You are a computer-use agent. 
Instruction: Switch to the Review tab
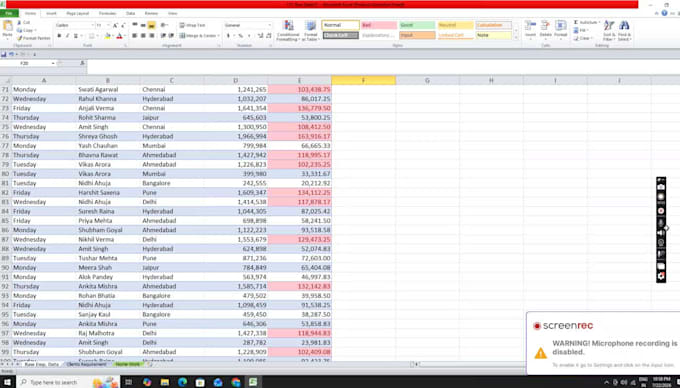[x=151, y=13]
